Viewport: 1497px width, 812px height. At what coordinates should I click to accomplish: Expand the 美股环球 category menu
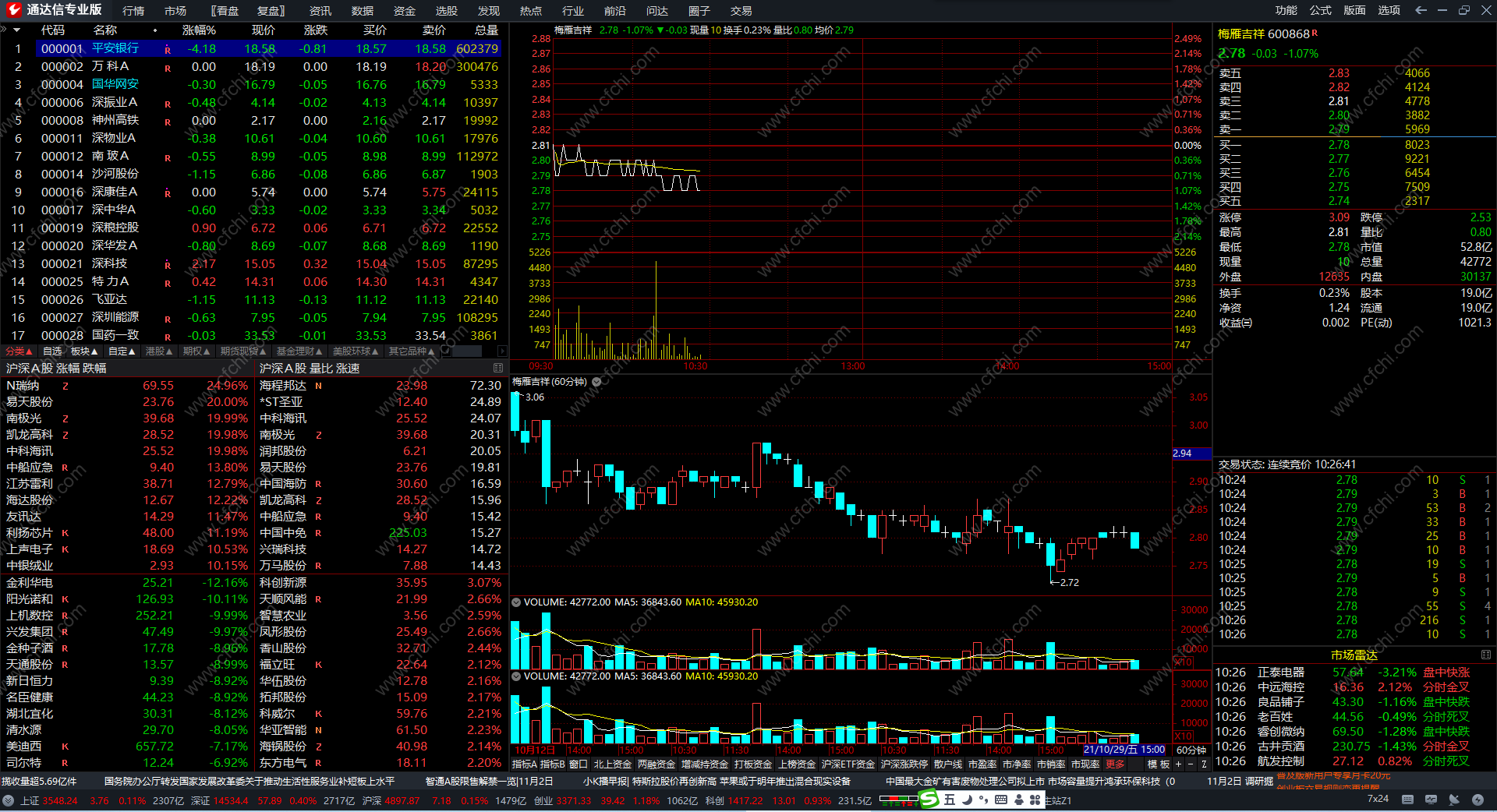point(356,351)
